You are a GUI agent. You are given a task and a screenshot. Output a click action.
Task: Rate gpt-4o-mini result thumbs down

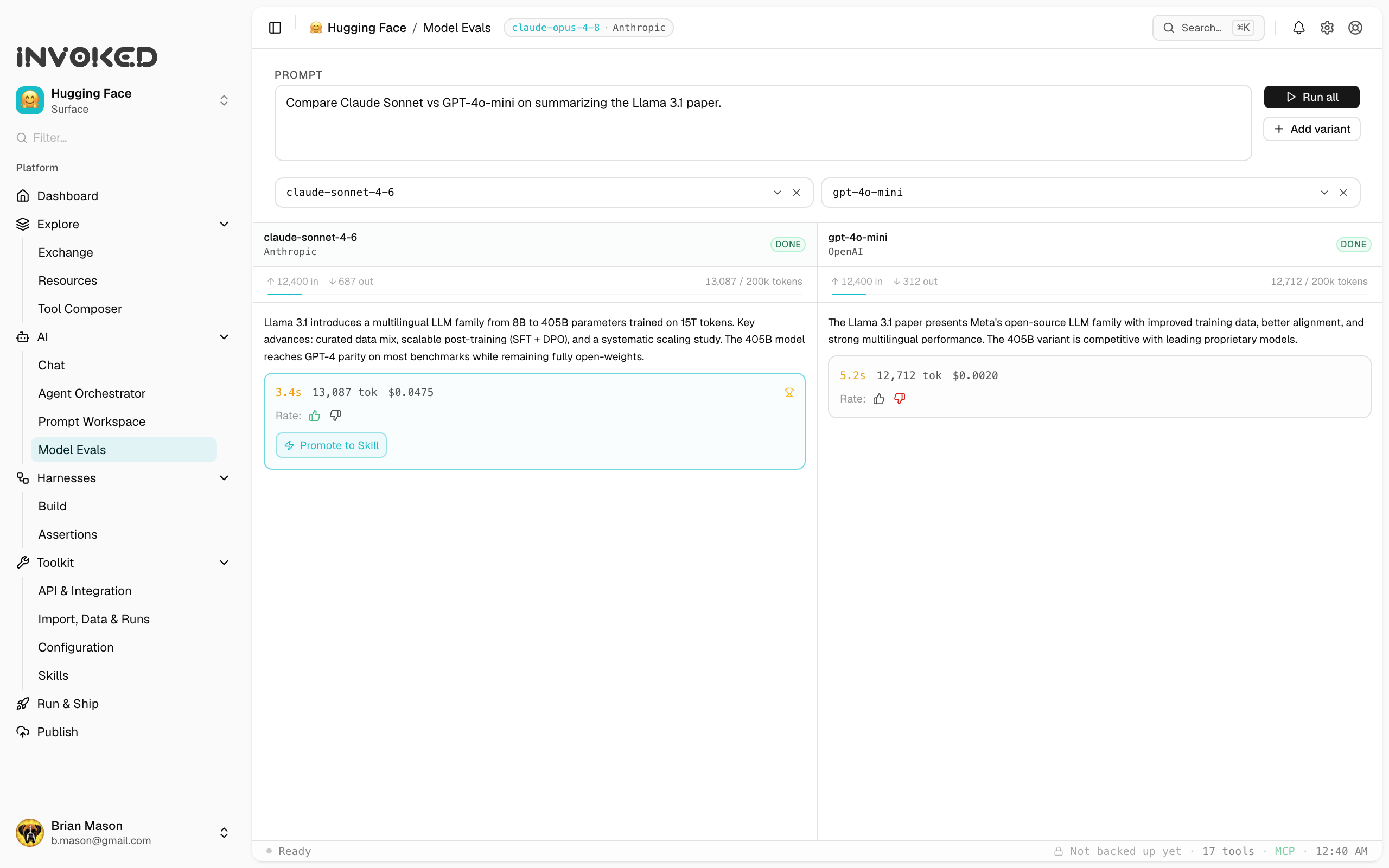[900, 399]
